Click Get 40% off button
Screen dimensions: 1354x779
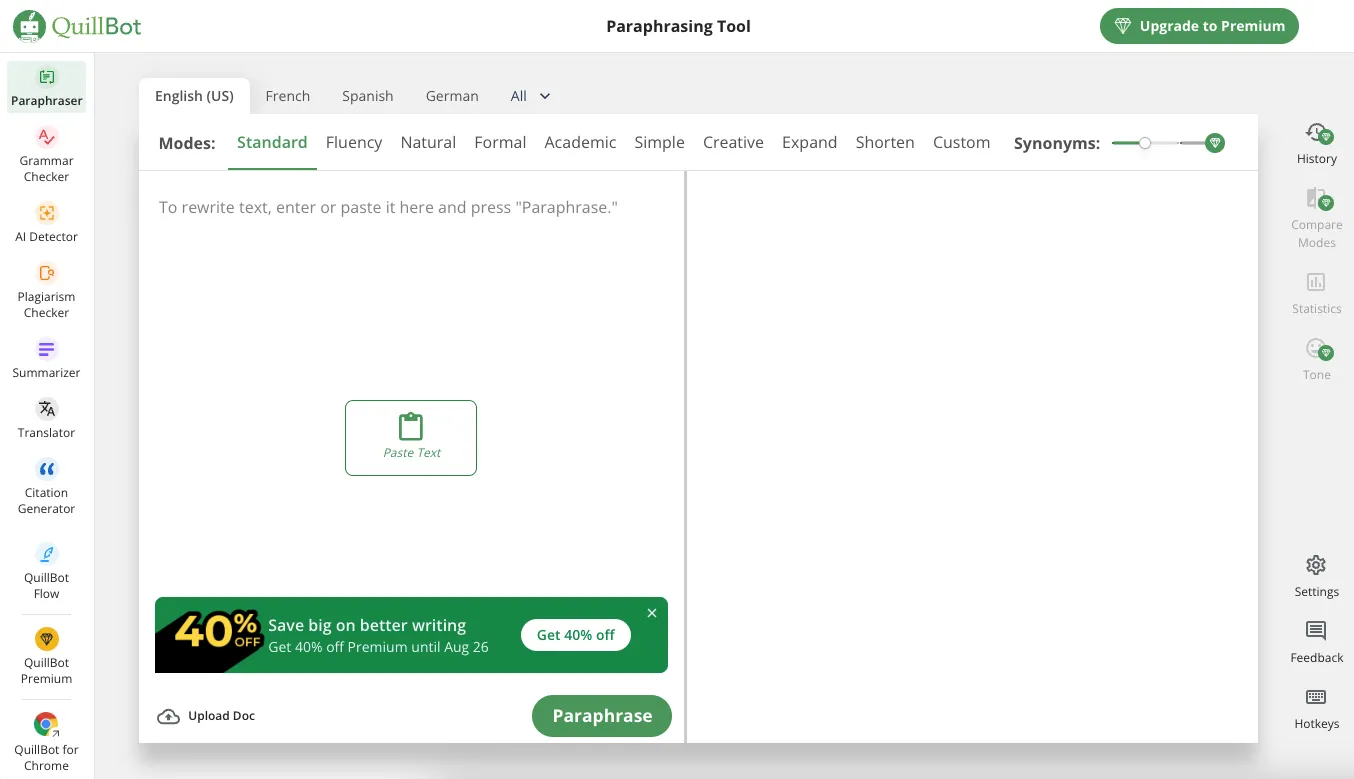click(576, 635)
